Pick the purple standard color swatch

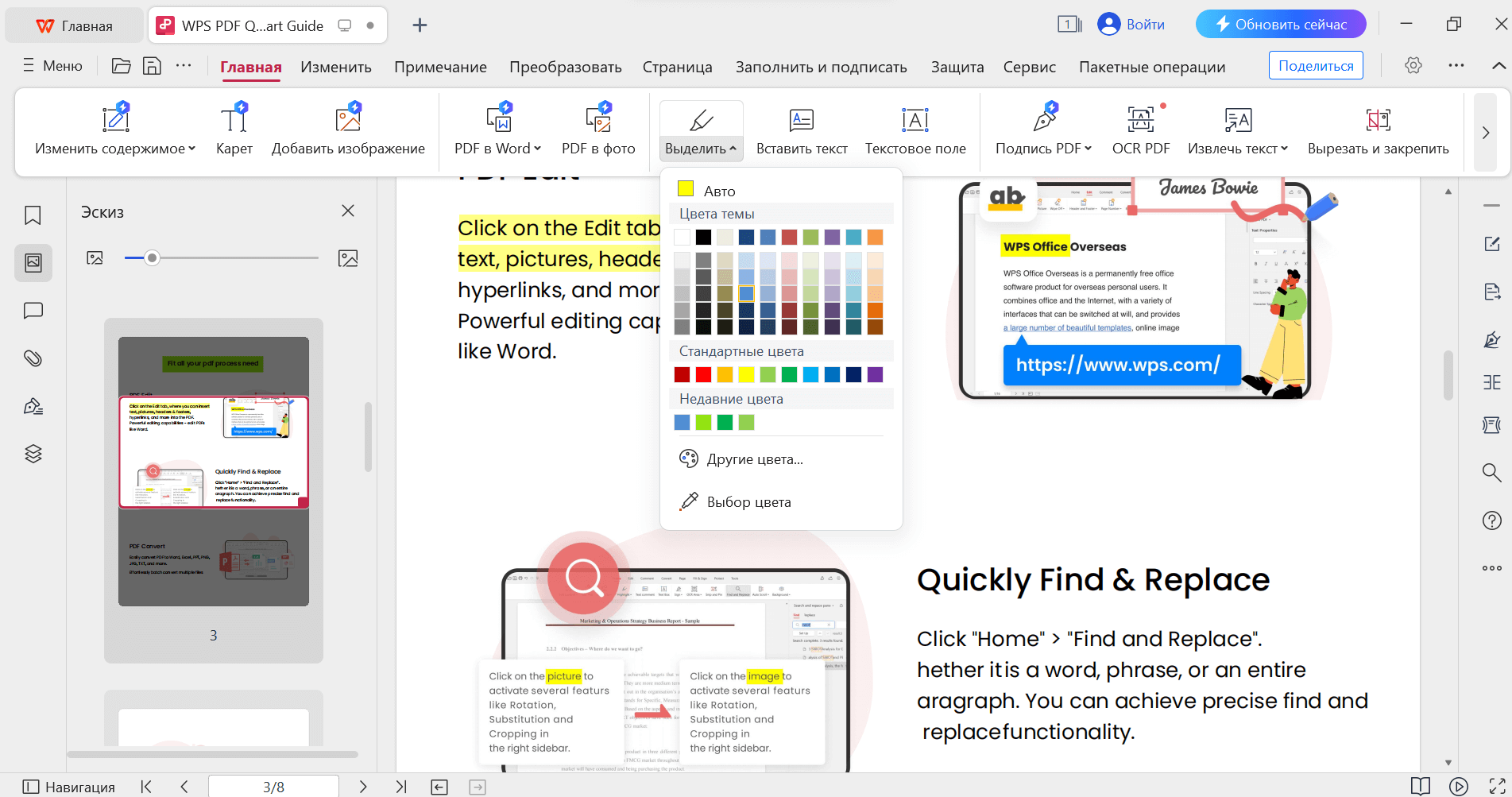click(x=876, y=374)
